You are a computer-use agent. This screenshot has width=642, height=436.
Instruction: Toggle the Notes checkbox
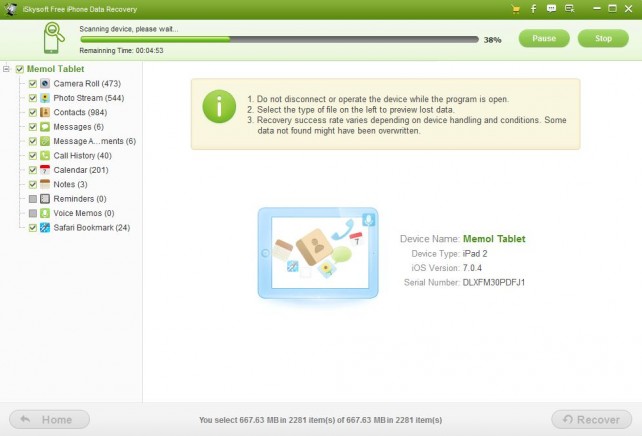[33, 185]
